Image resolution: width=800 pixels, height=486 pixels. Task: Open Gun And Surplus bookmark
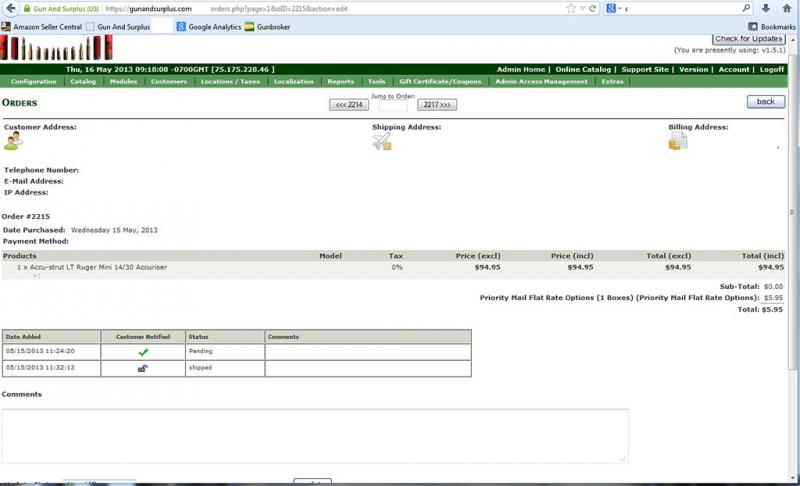[118, 27]
